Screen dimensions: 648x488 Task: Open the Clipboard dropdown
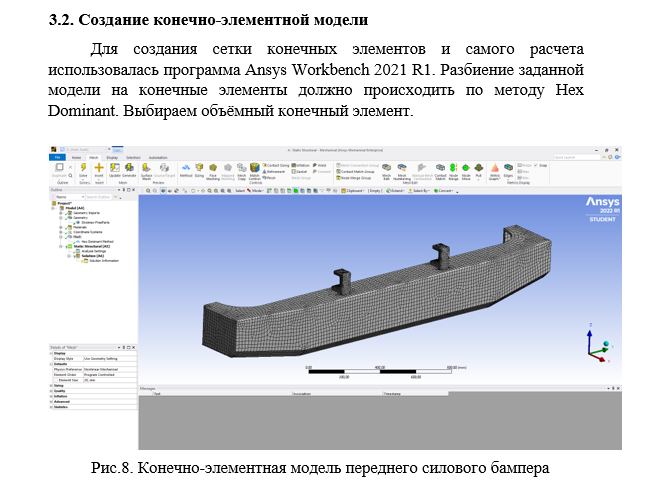point(353,191)
